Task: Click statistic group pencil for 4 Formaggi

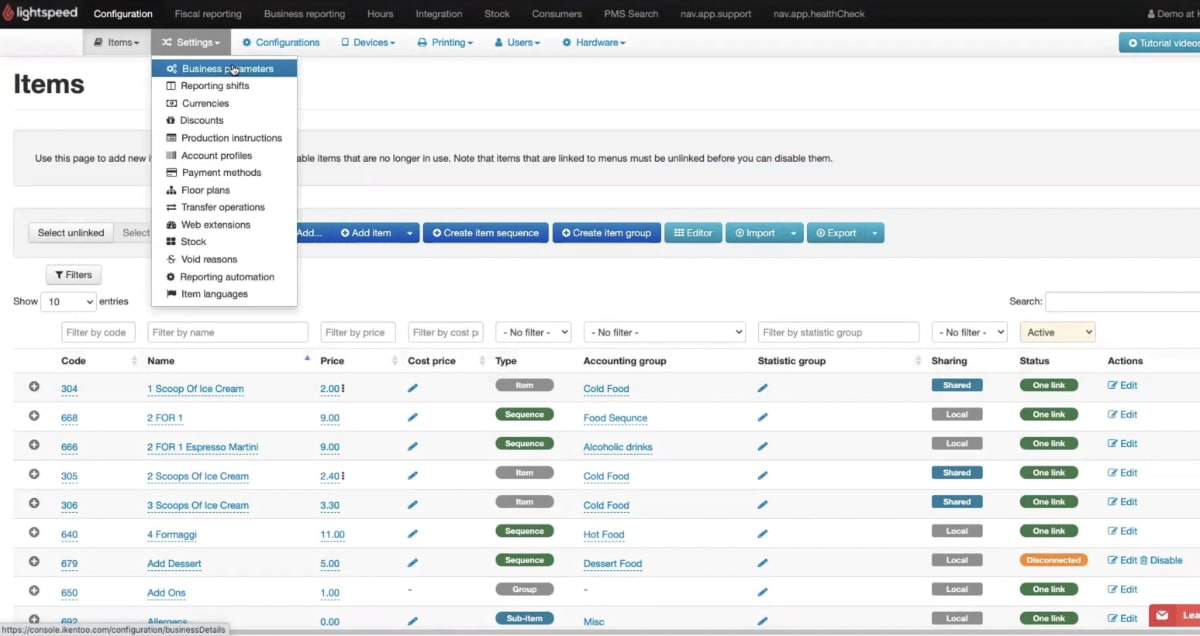Action: click(x=763, y=535)
